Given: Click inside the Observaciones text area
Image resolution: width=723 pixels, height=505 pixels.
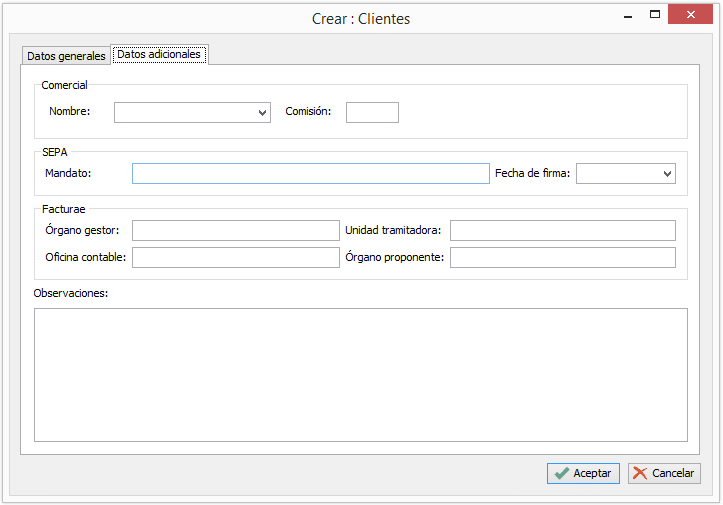Looking at the screenshot, I should 360,374.
